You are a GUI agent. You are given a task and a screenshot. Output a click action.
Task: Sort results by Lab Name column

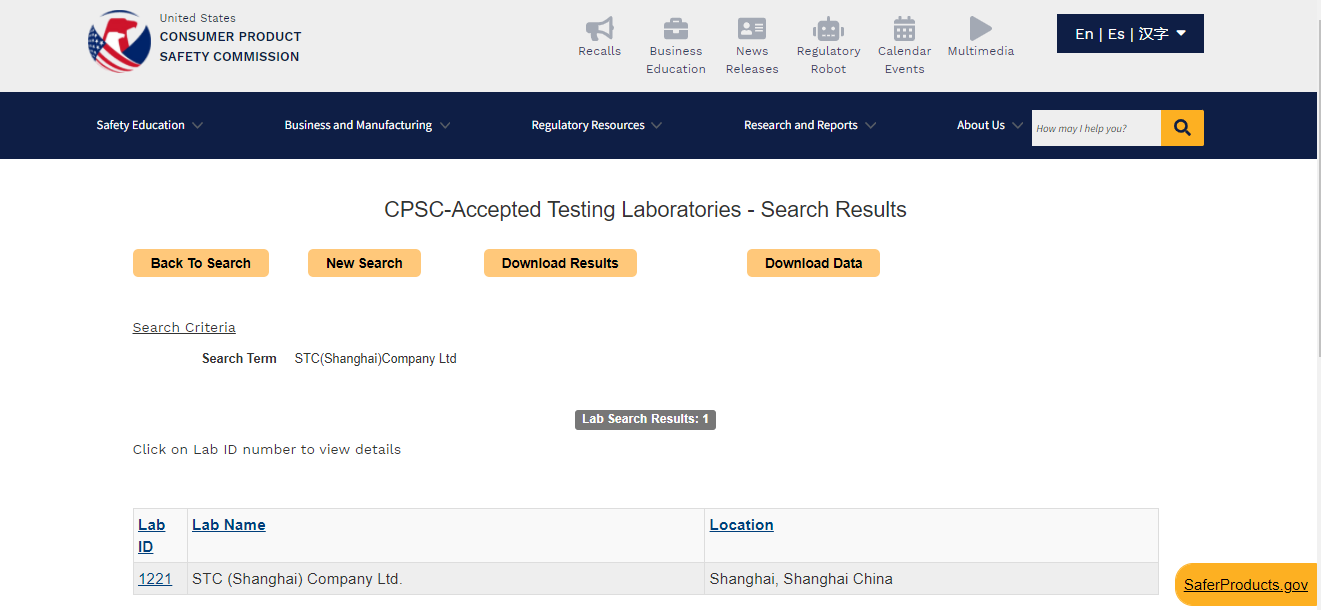(x=229, y=524)
